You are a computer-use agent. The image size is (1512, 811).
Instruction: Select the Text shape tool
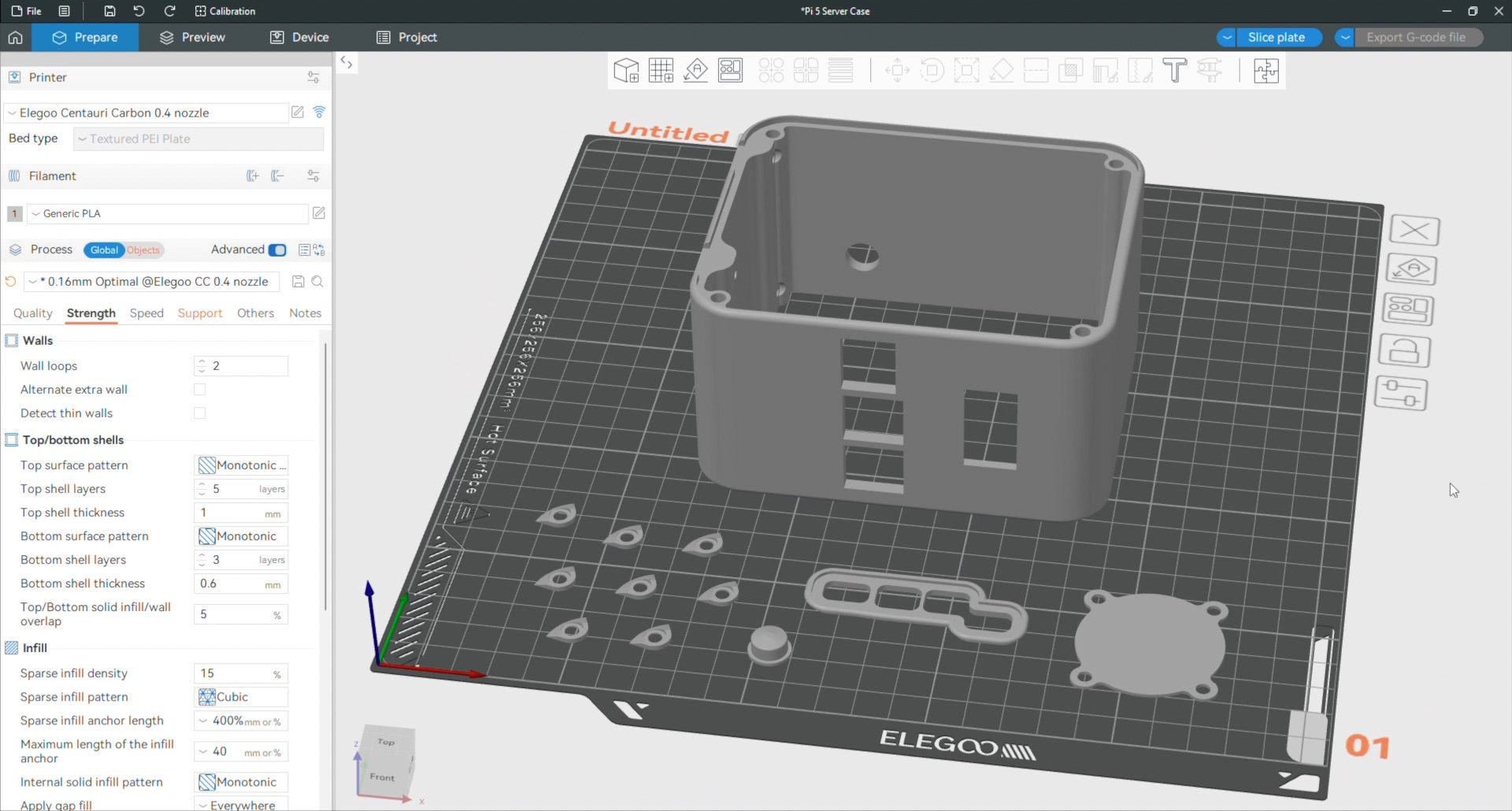point(1174,71)
